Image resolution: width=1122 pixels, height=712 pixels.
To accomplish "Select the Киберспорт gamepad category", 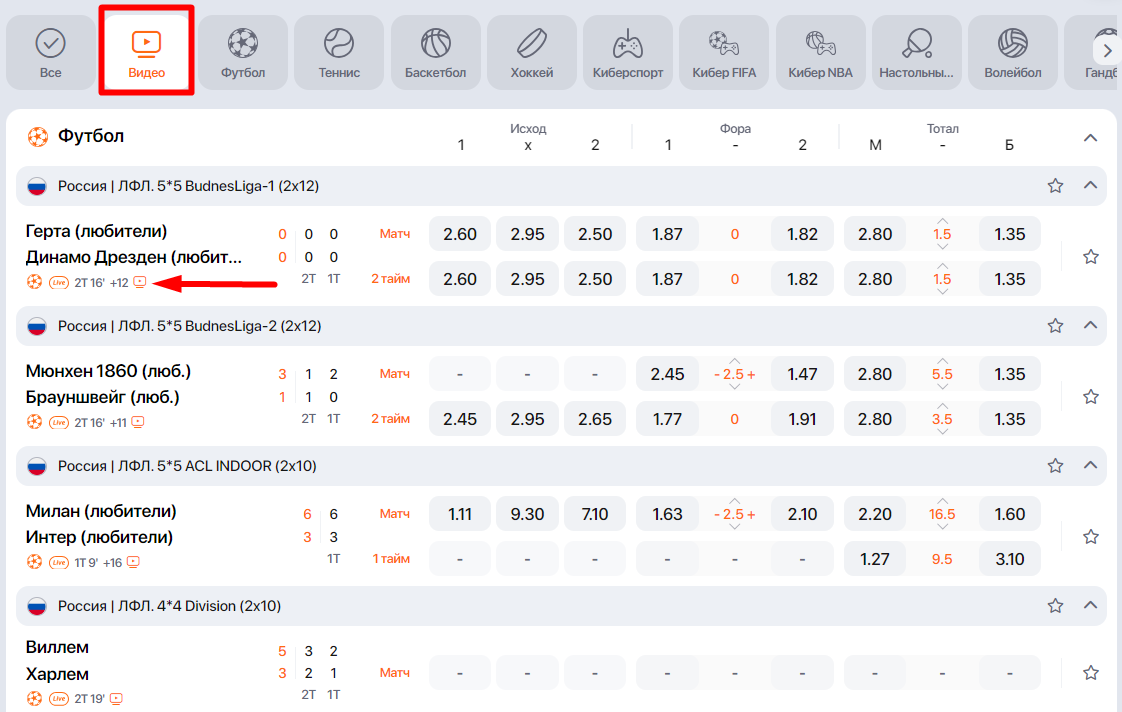I will tap(627, 52).
